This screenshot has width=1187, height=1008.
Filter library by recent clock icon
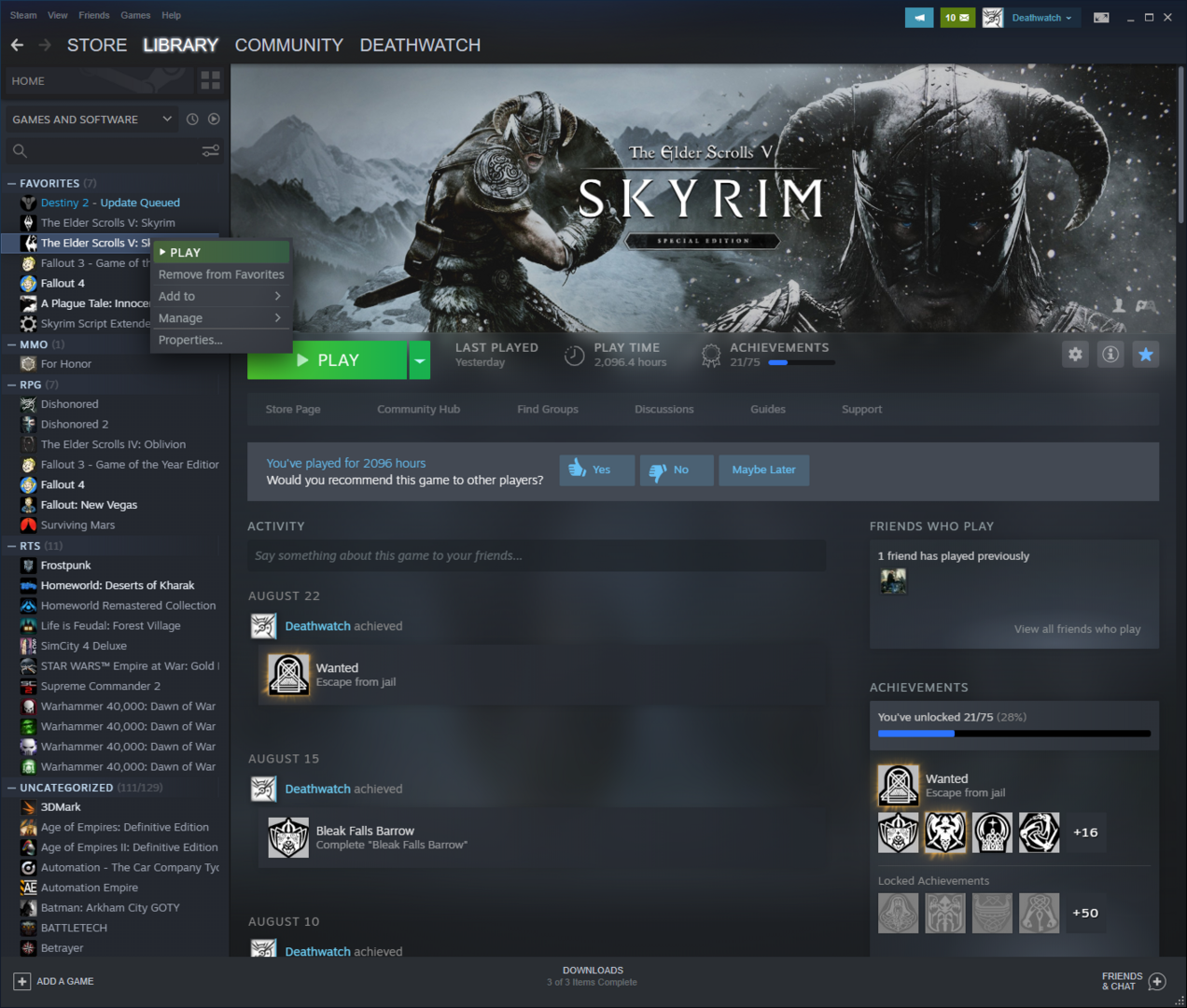point(192,119)
